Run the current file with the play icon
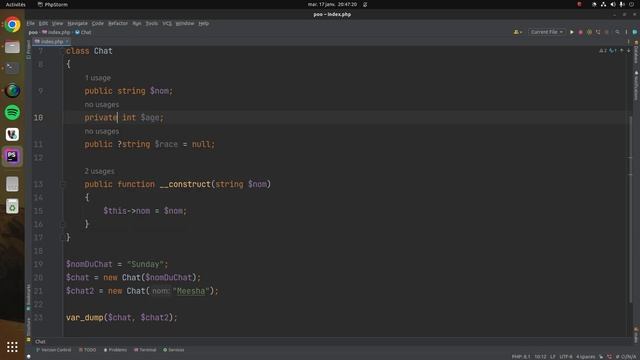 (571, 32)
